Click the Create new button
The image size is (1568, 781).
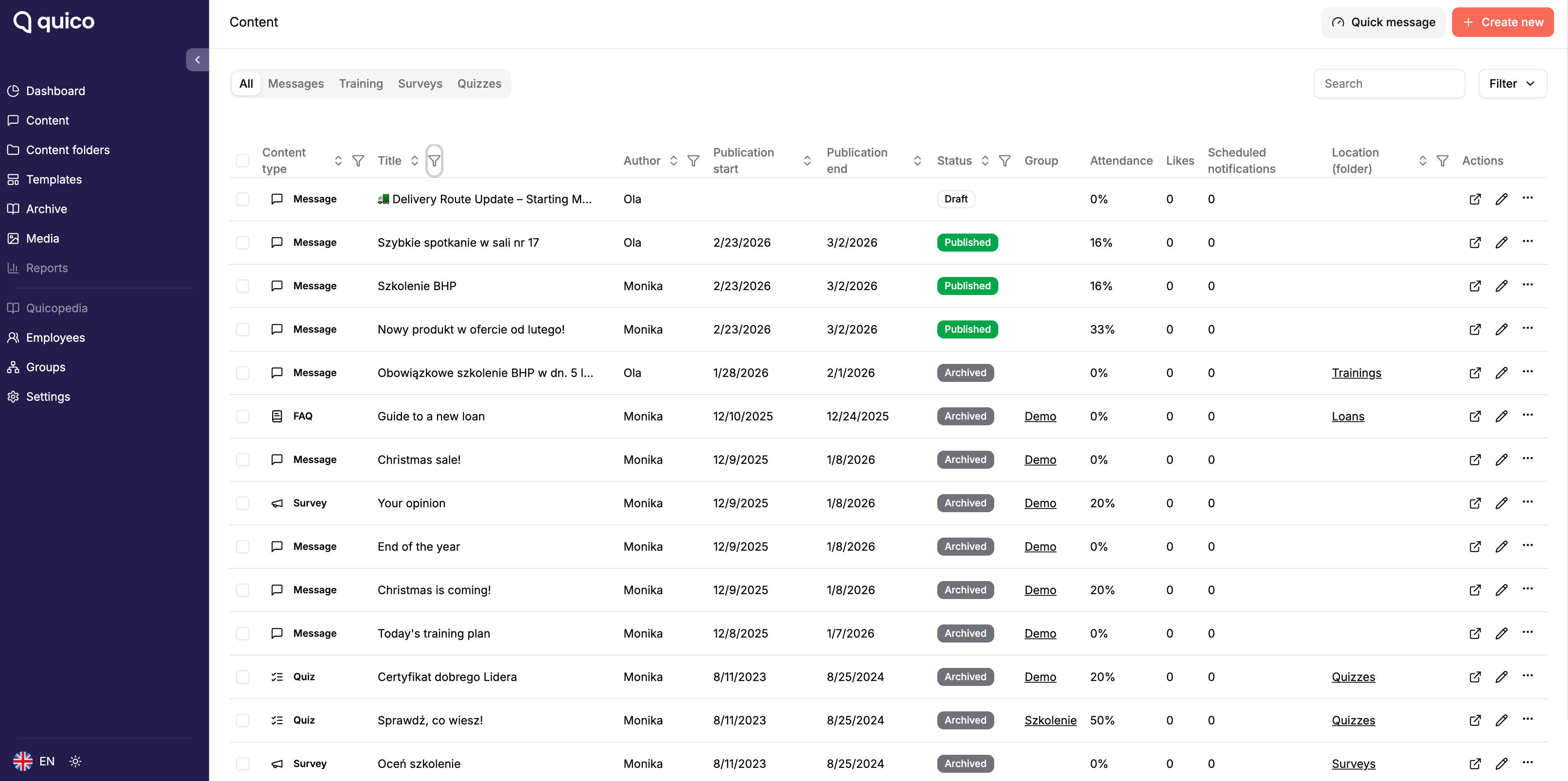[1502, 22]
